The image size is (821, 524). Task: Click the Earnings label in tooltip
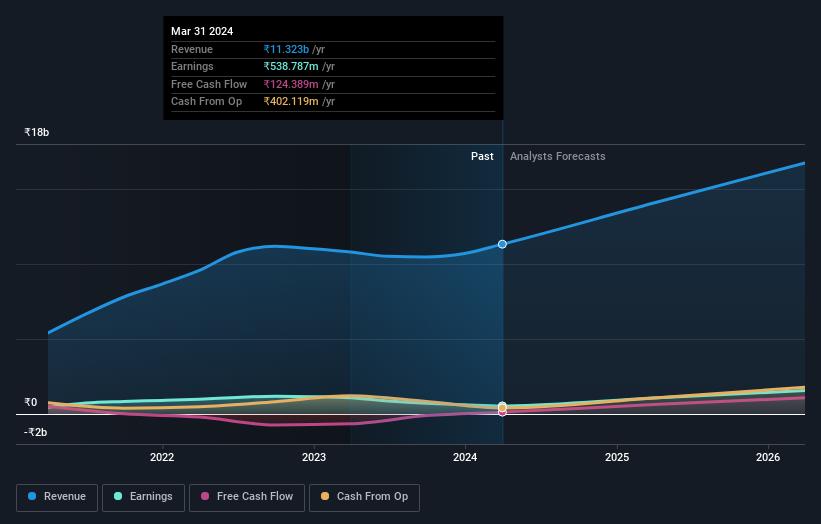(192, 66)
